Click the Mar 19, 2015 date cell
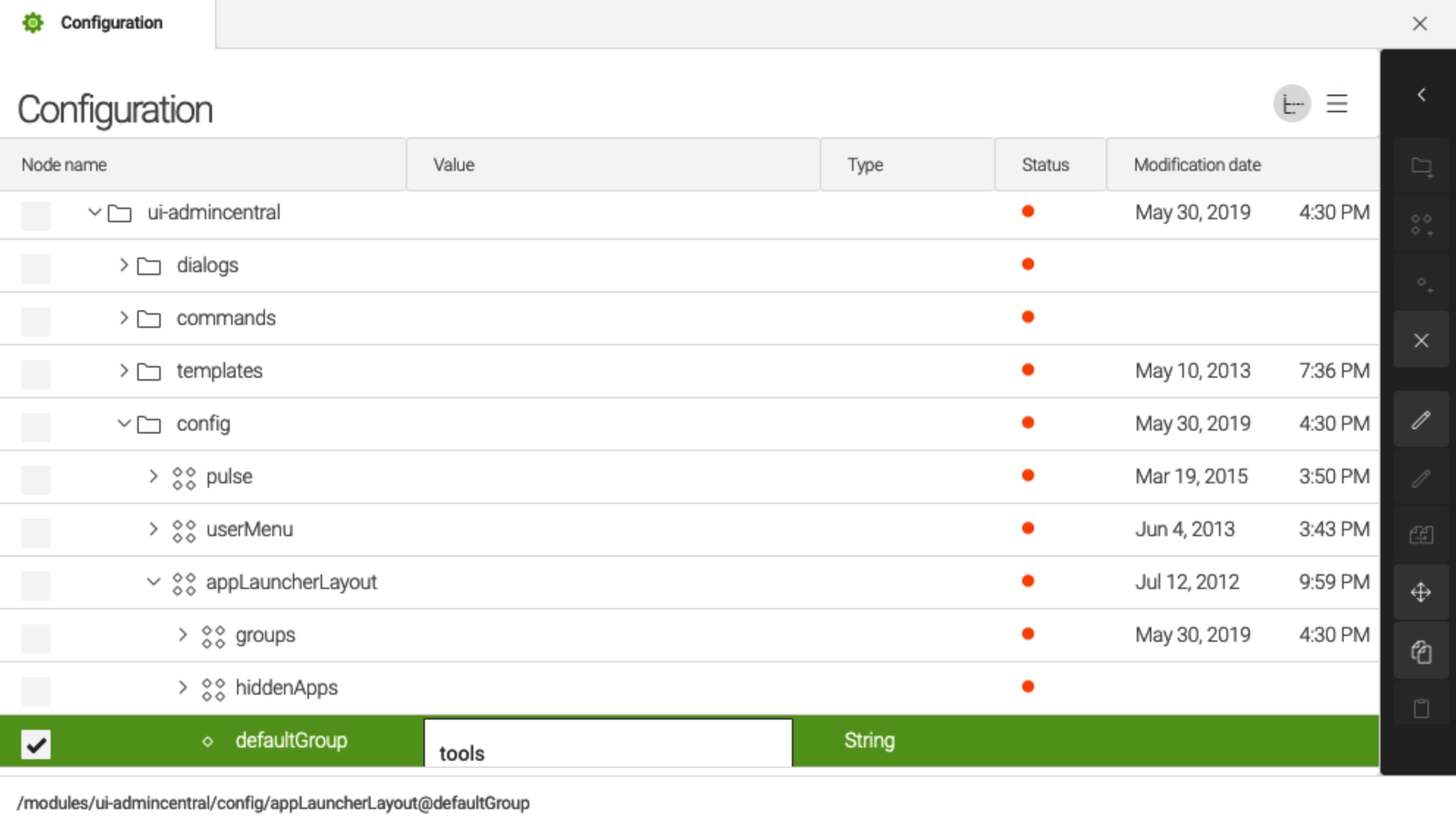This screenshot has height=823, width=1456. [1191, 476]
